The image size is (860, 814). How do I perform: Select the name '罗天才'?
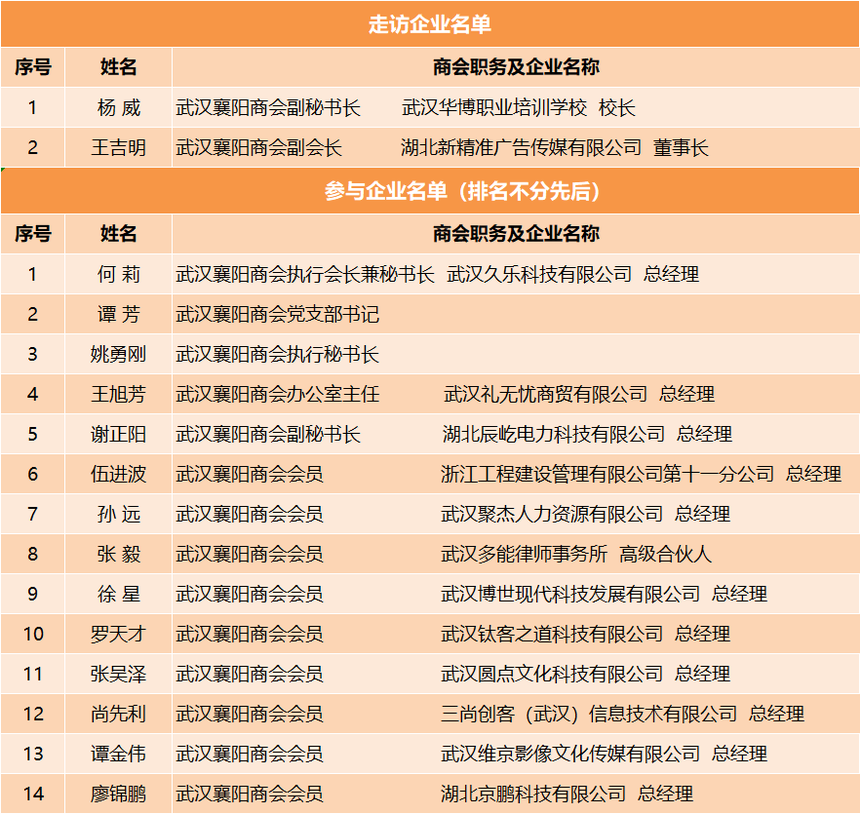pyautogui.click(x=118, y=634)
